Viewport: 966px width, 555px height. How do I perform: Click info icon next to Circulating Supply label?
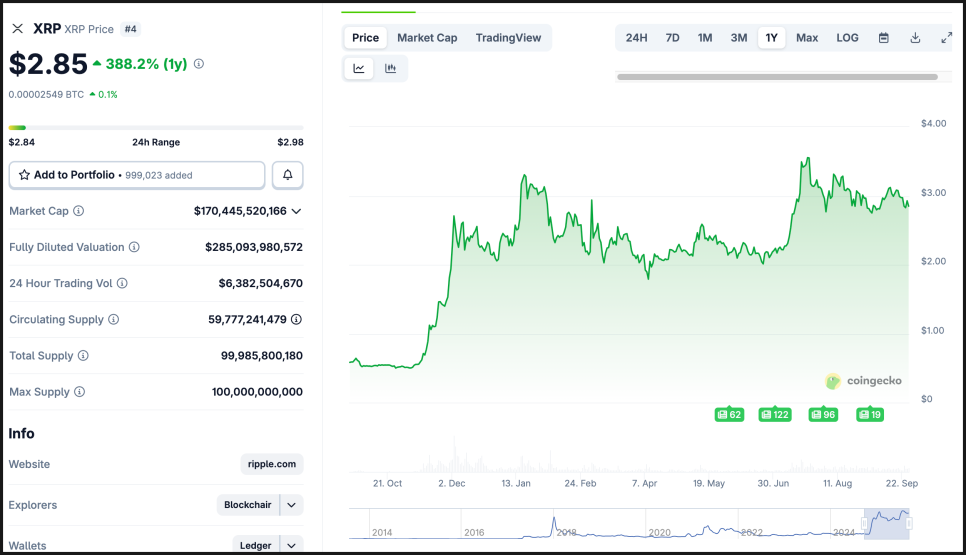tap(114, 319)
